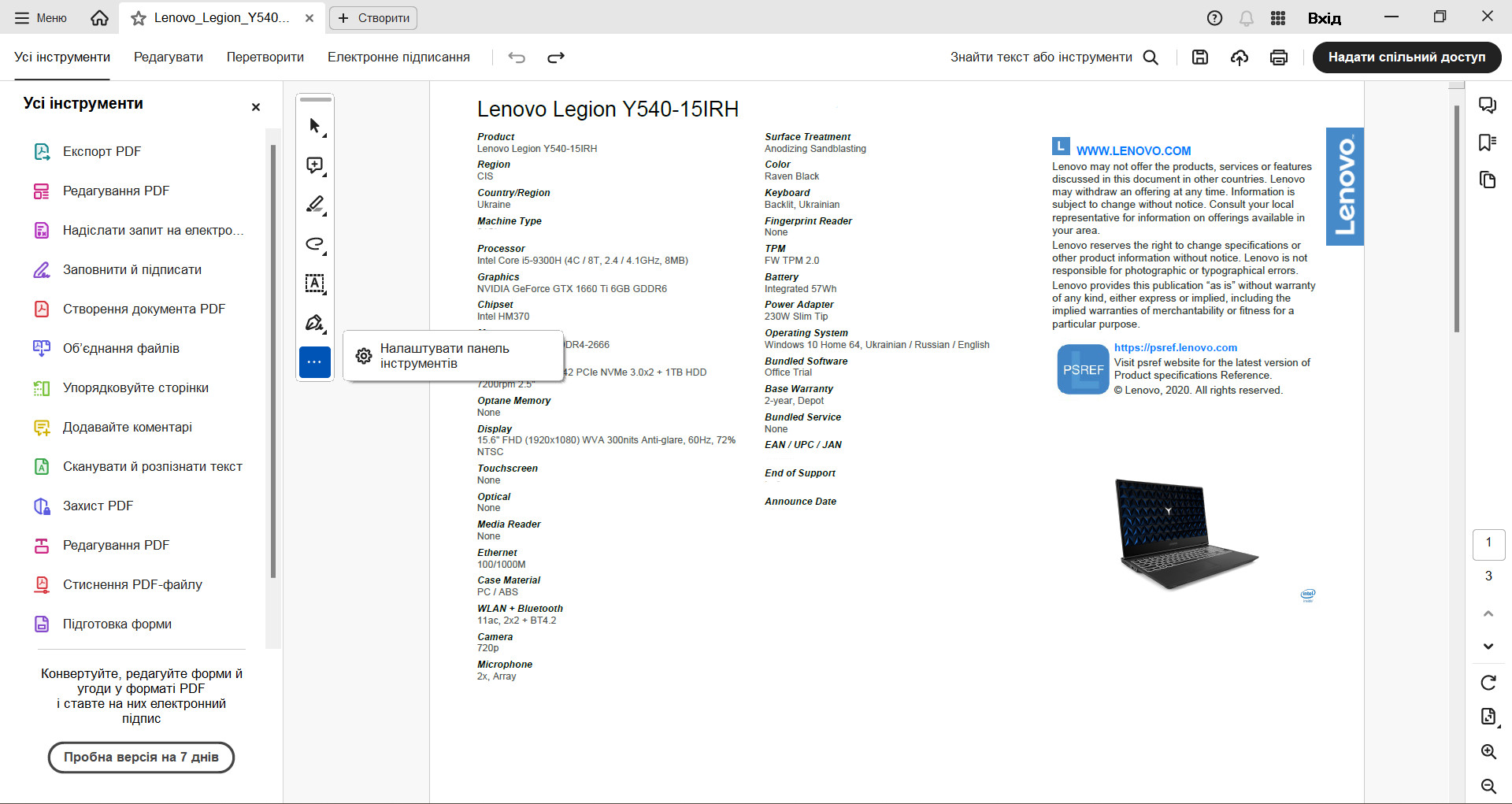
Task: Open the apps grid icon
Action: pyautogui.click(x=1278, y=18)
